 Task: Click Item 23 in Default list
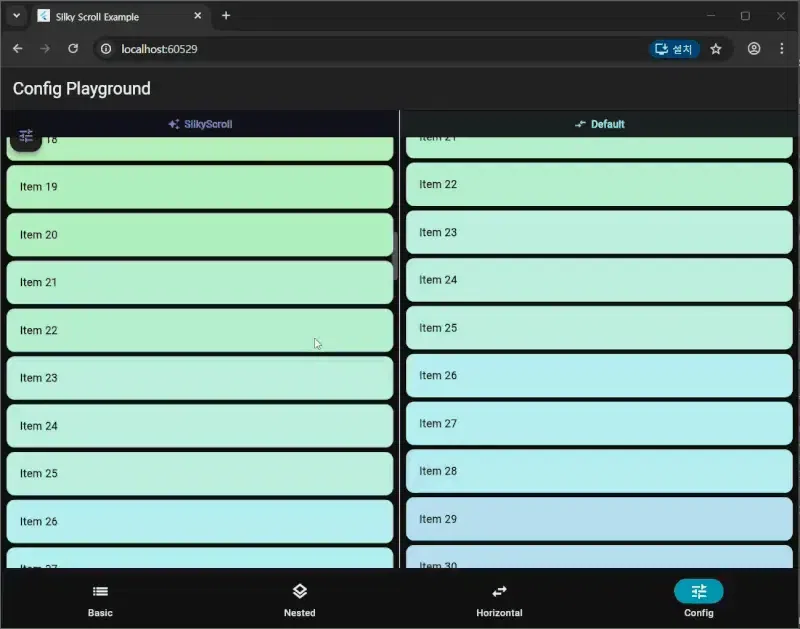click(x=599, y=232)
